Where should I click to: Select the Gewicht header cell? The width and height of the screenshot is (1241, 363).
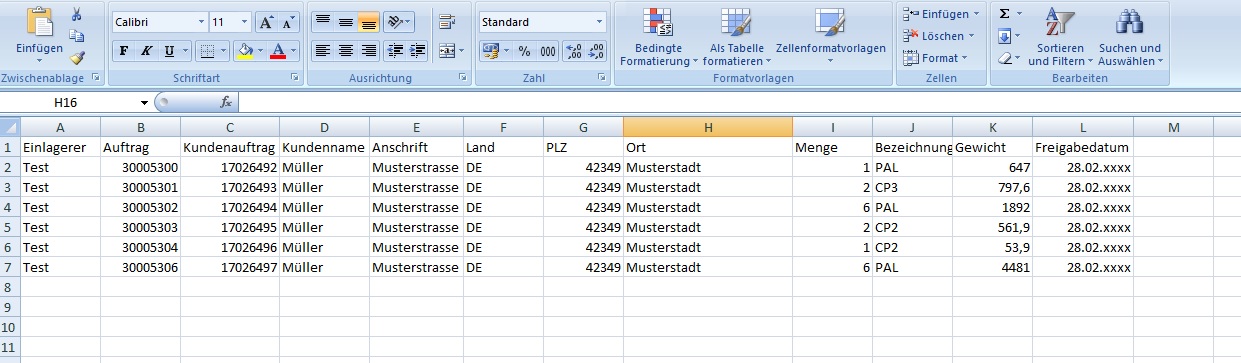coord(992,147)
